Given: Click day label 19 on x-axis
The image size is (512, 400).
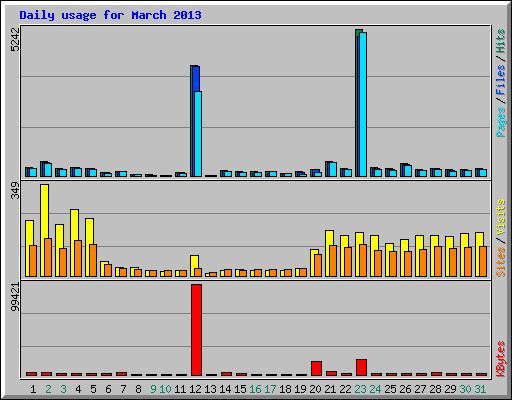Looking at the screenshot, I should pos(300,389).
